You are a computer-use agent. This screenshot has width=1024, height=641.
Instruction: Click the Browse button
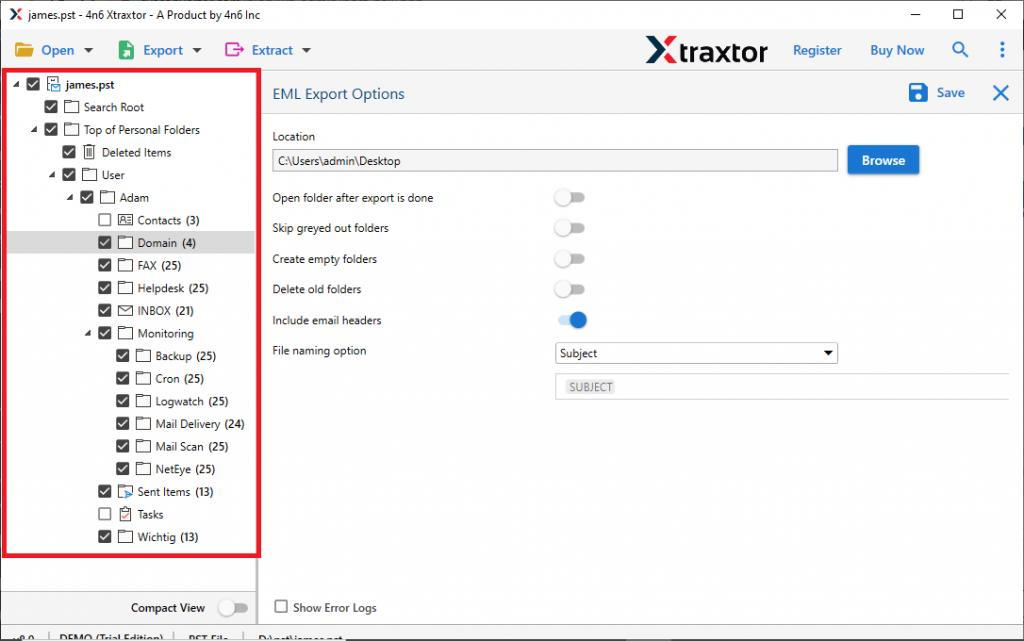(x=883, y=159)
